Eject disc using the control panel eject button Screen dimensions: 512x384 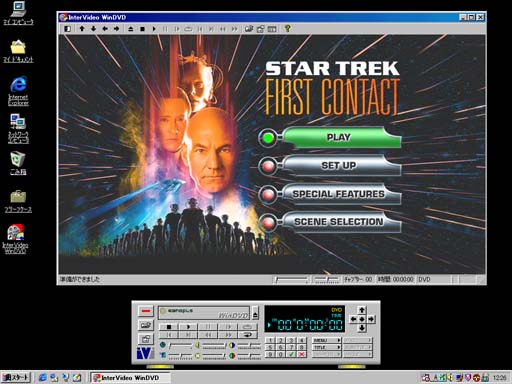[x=255, y=313]
